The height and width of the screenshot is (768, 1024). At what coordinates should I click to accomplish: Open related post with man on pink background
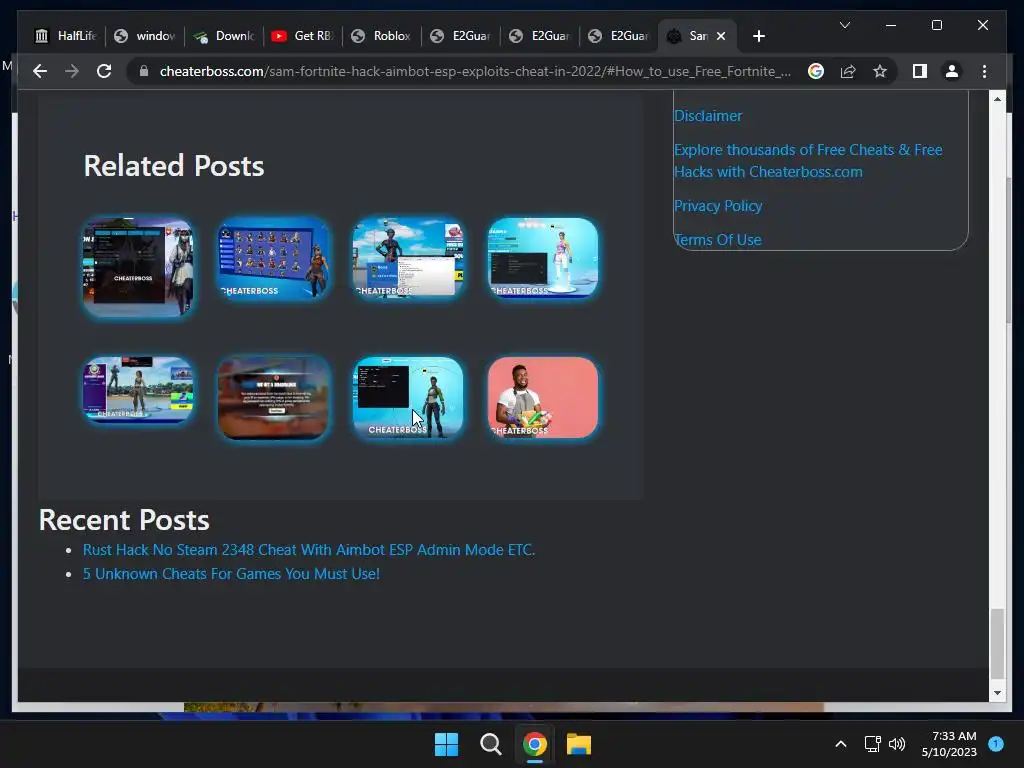543,398
